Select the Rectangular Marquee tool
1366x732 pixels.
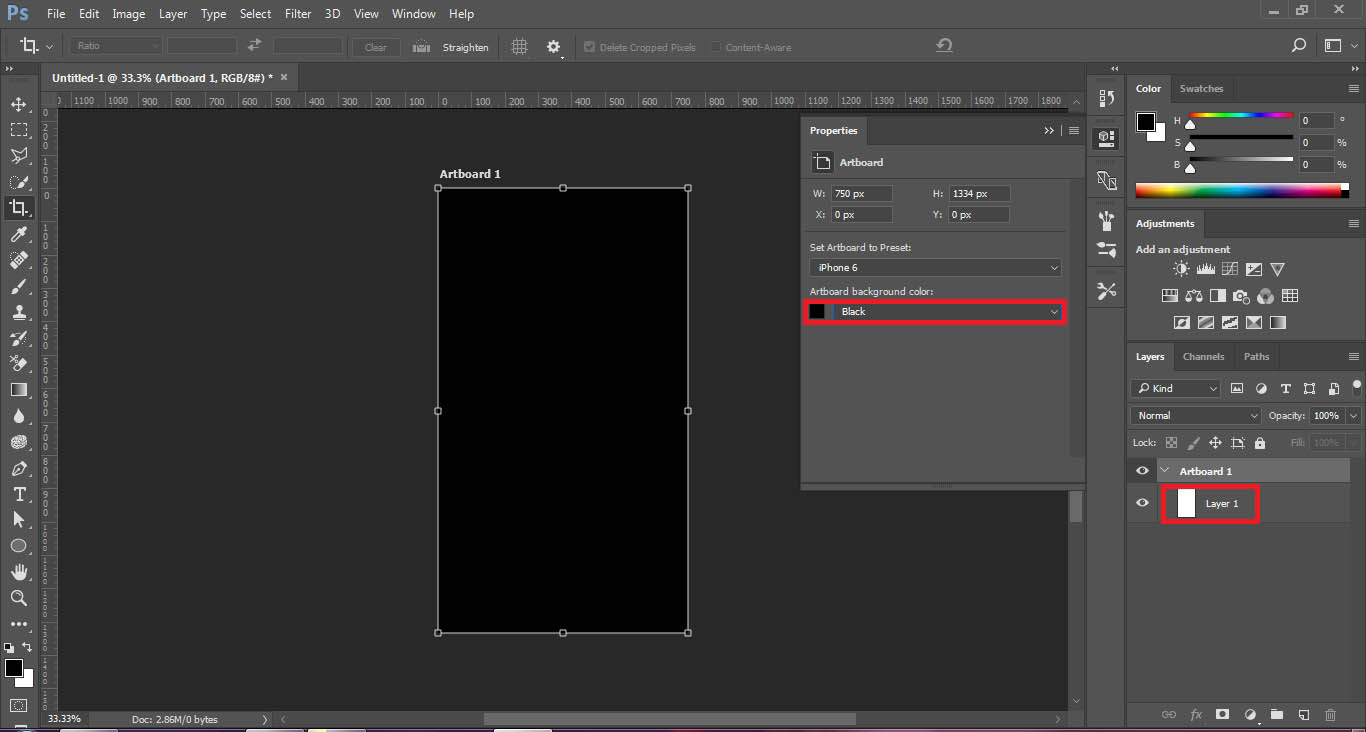click(18, 130)
